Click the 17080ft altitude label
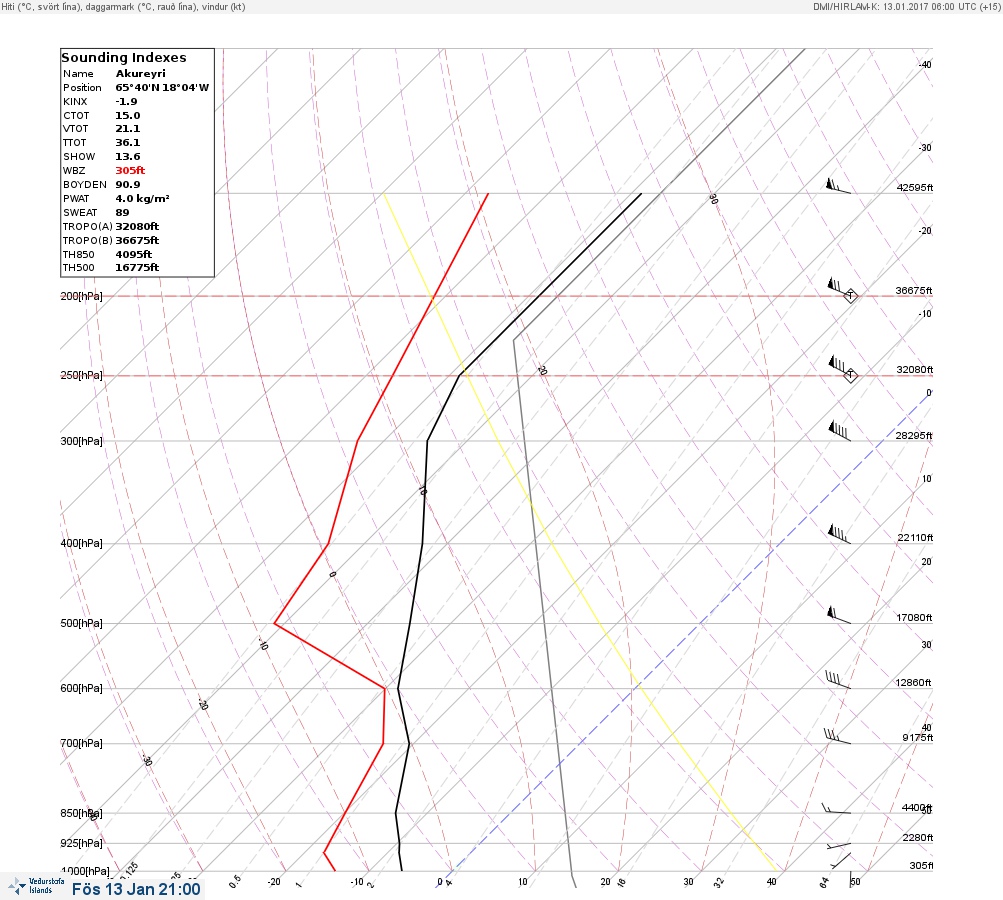This screenshot has height=900, width=1003. 914,617
